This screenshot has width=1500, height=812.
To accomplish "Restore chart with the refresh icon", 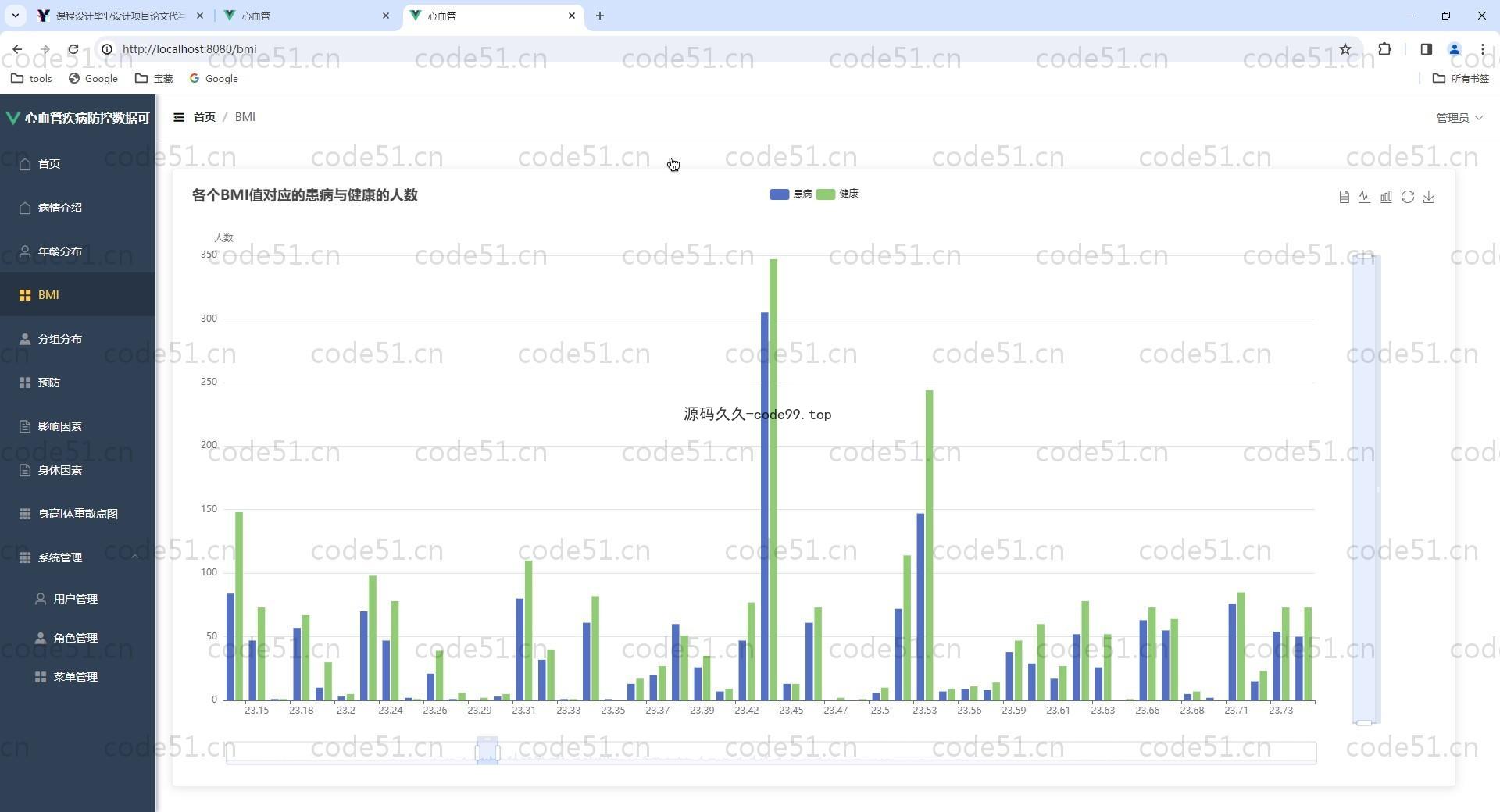I will (x=1408, y=197).
